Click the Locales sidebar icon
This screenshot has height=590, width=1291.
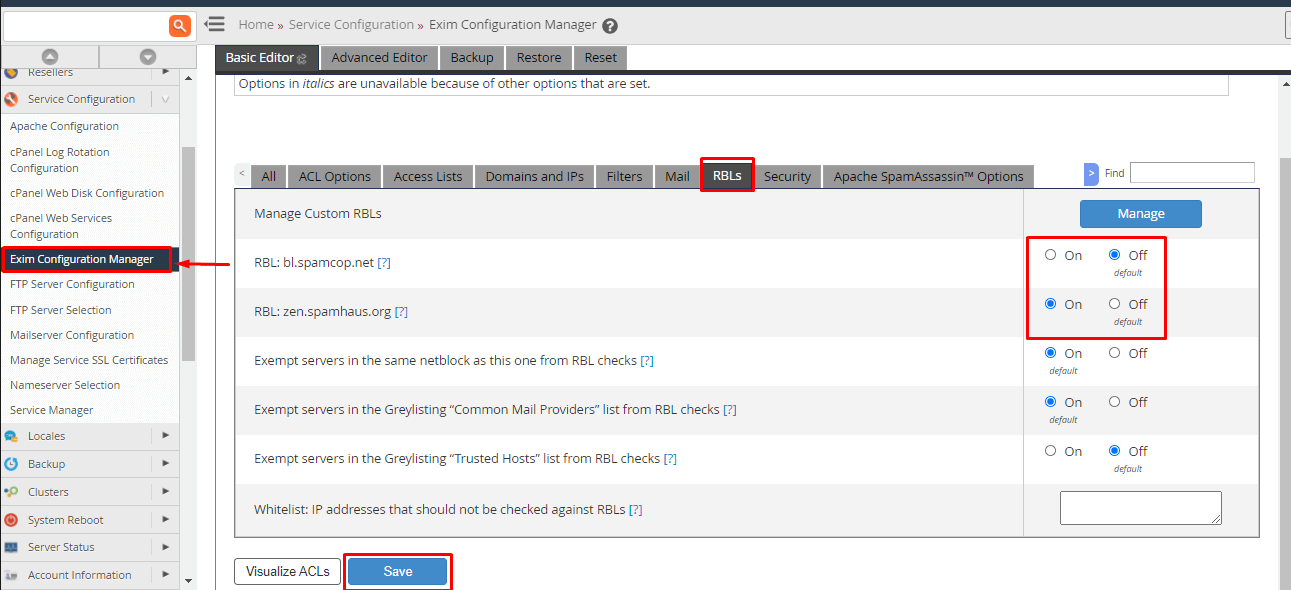coord(11,436)
